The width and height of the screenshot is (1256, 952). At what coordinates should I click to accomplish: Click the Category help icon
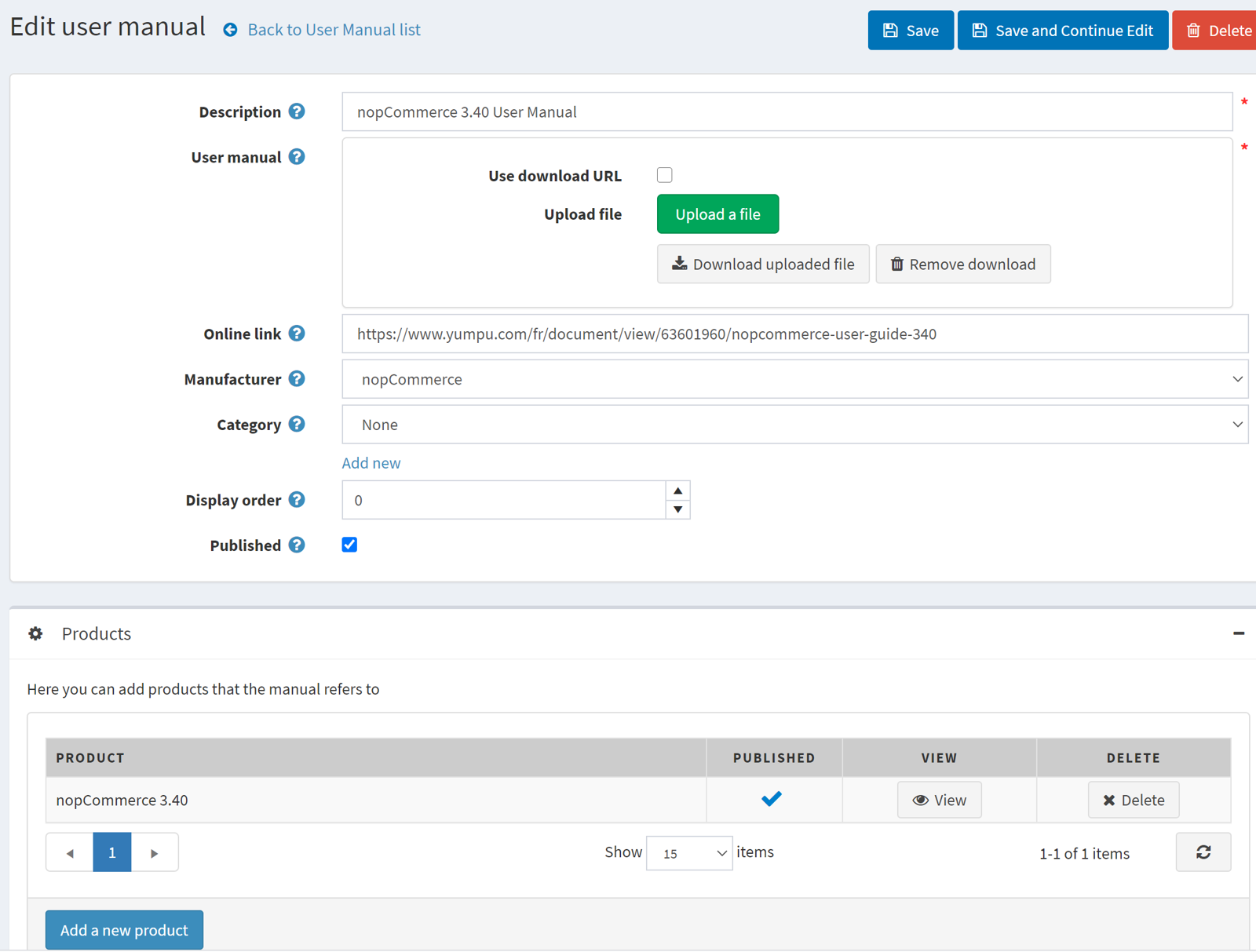pyautogui.click(x=297, y=425)
